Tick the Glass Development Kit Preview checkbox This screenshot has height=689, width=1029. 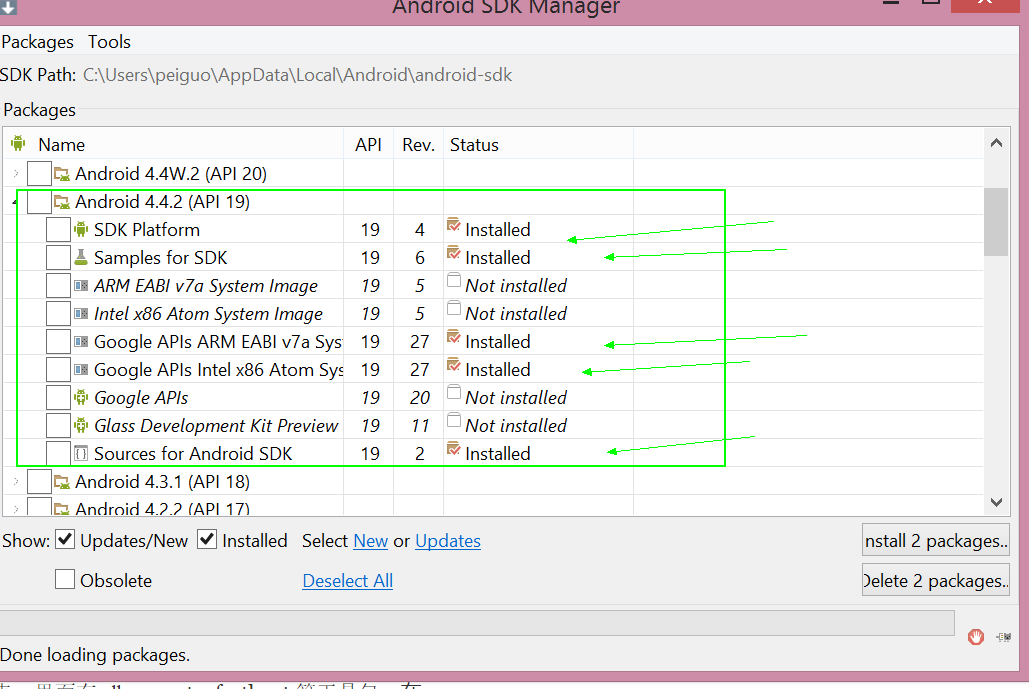click(58, 425)
